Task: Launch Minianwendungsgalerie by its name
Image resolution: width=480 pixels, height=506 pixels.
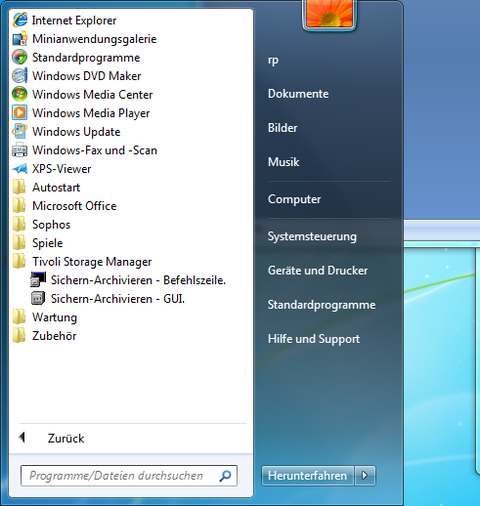Action: tap(94, 39)
